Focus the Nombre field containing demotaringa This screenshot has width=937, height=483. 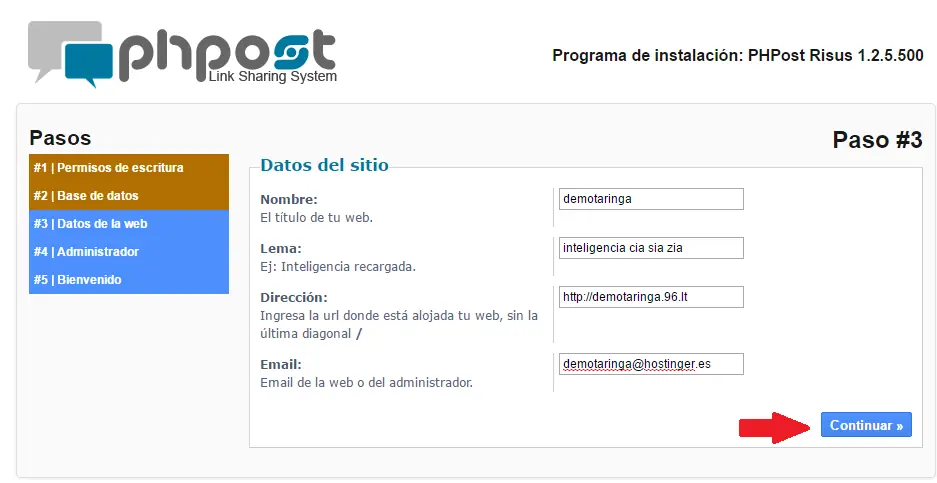(651, 199)
